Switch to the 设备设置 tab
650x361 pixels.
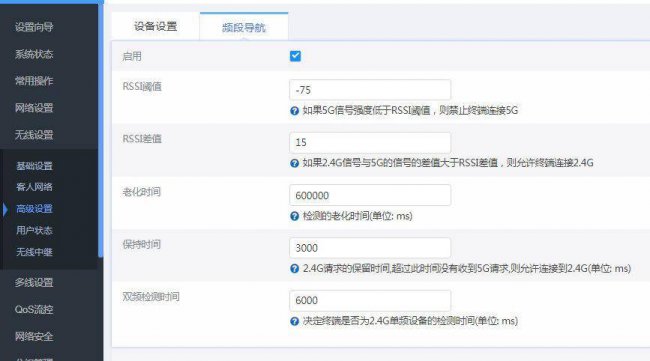[x=155, y=27]
